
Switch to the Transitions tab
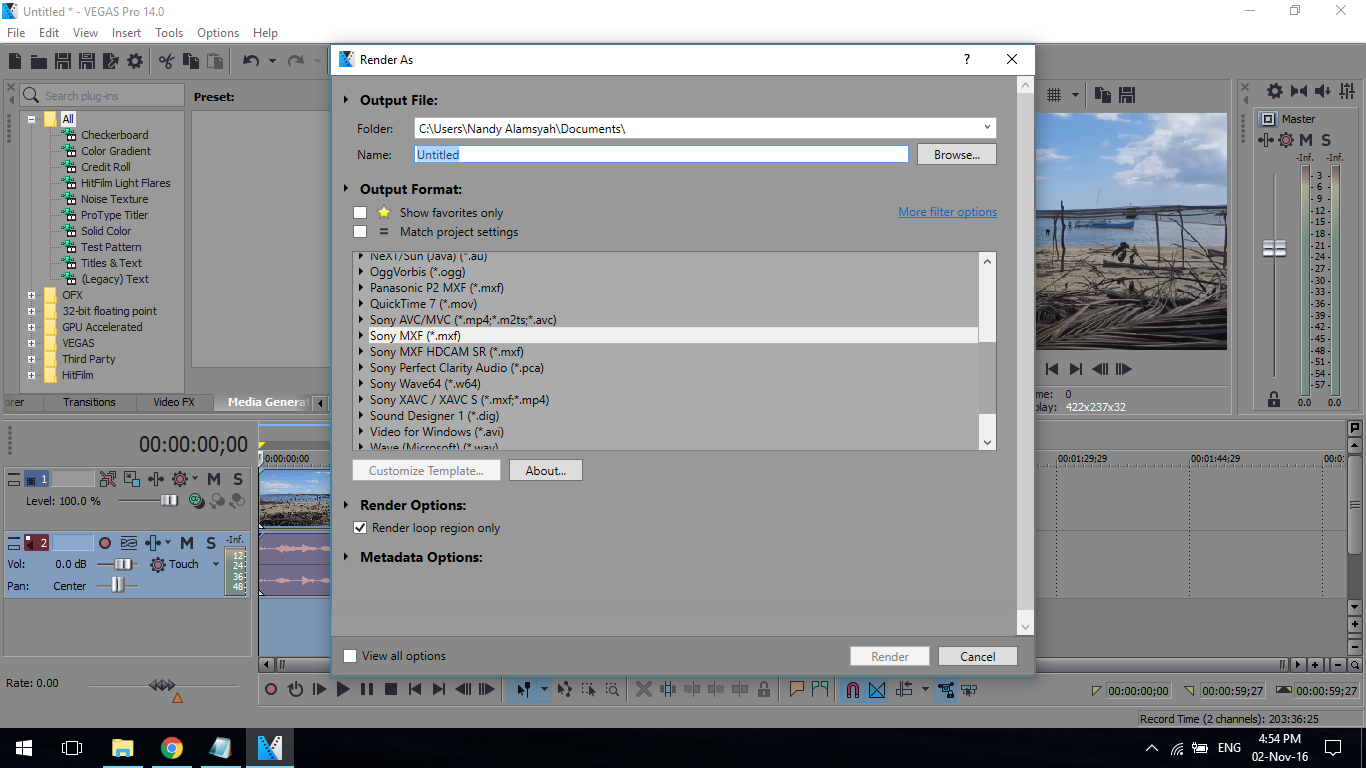(89, 402)
